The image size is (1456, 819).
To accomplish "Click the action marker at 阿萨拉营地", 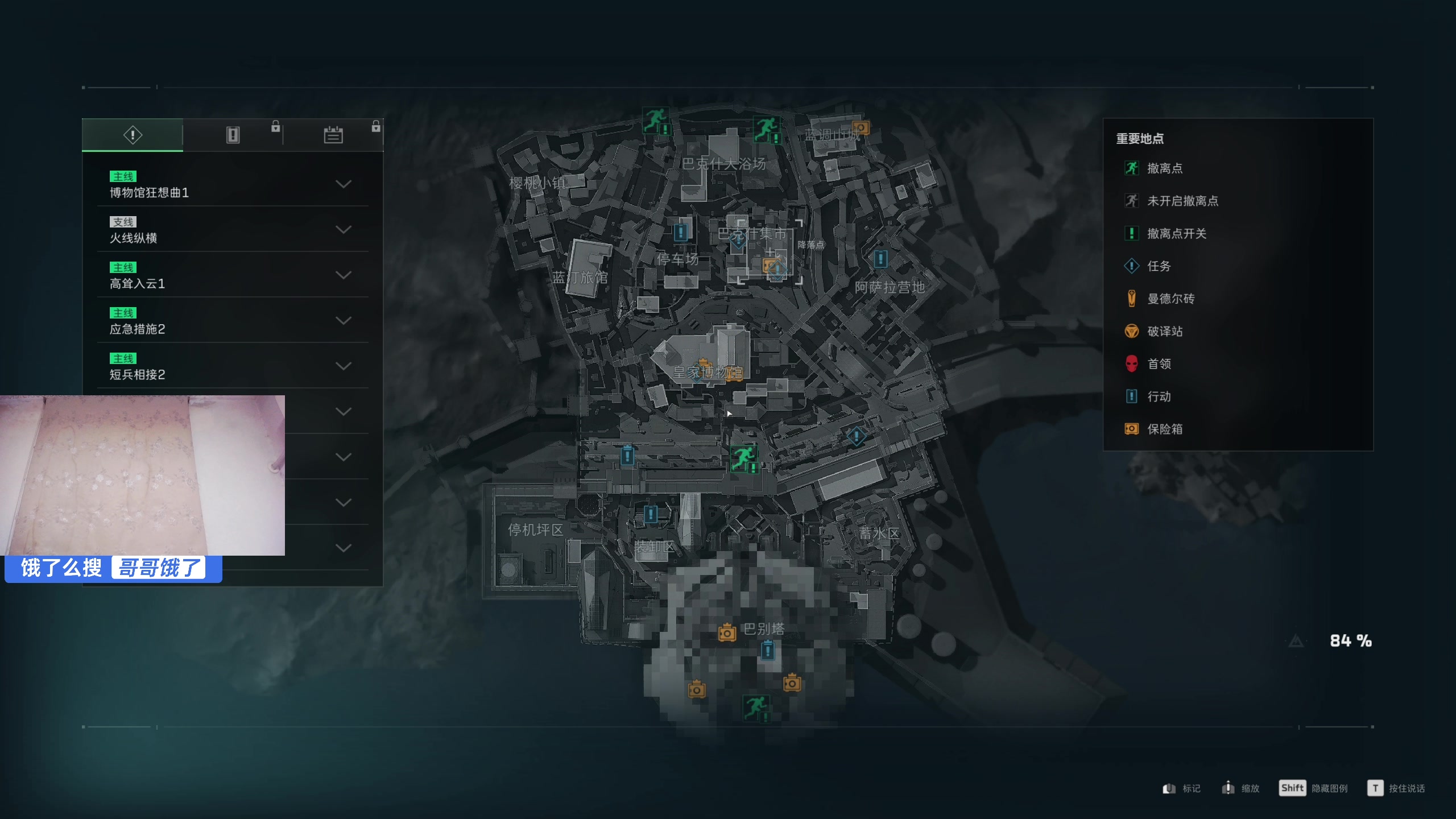I will click(880, 259).
